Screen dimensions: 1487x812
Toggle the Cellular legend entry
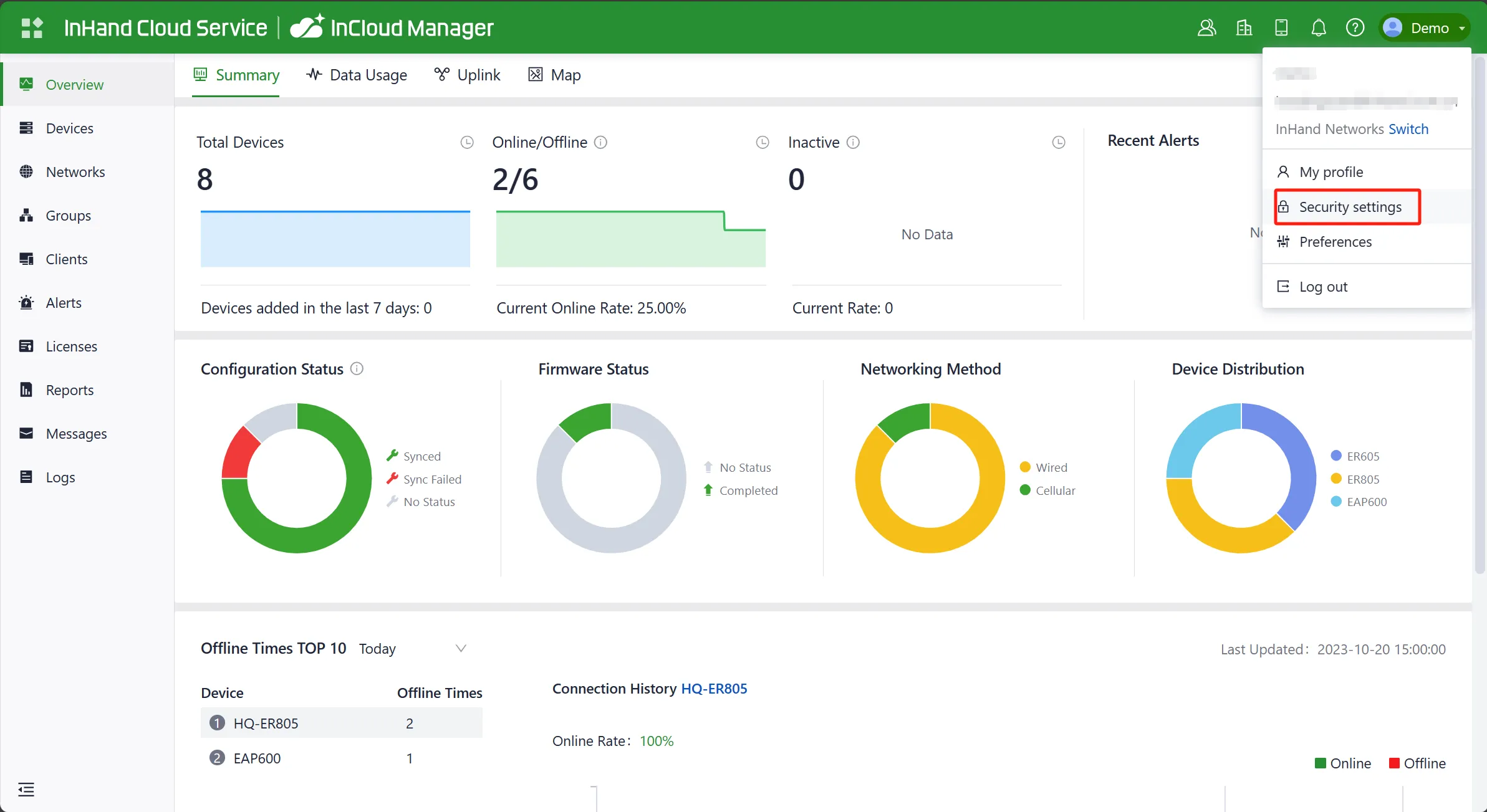pos(1047,490)
